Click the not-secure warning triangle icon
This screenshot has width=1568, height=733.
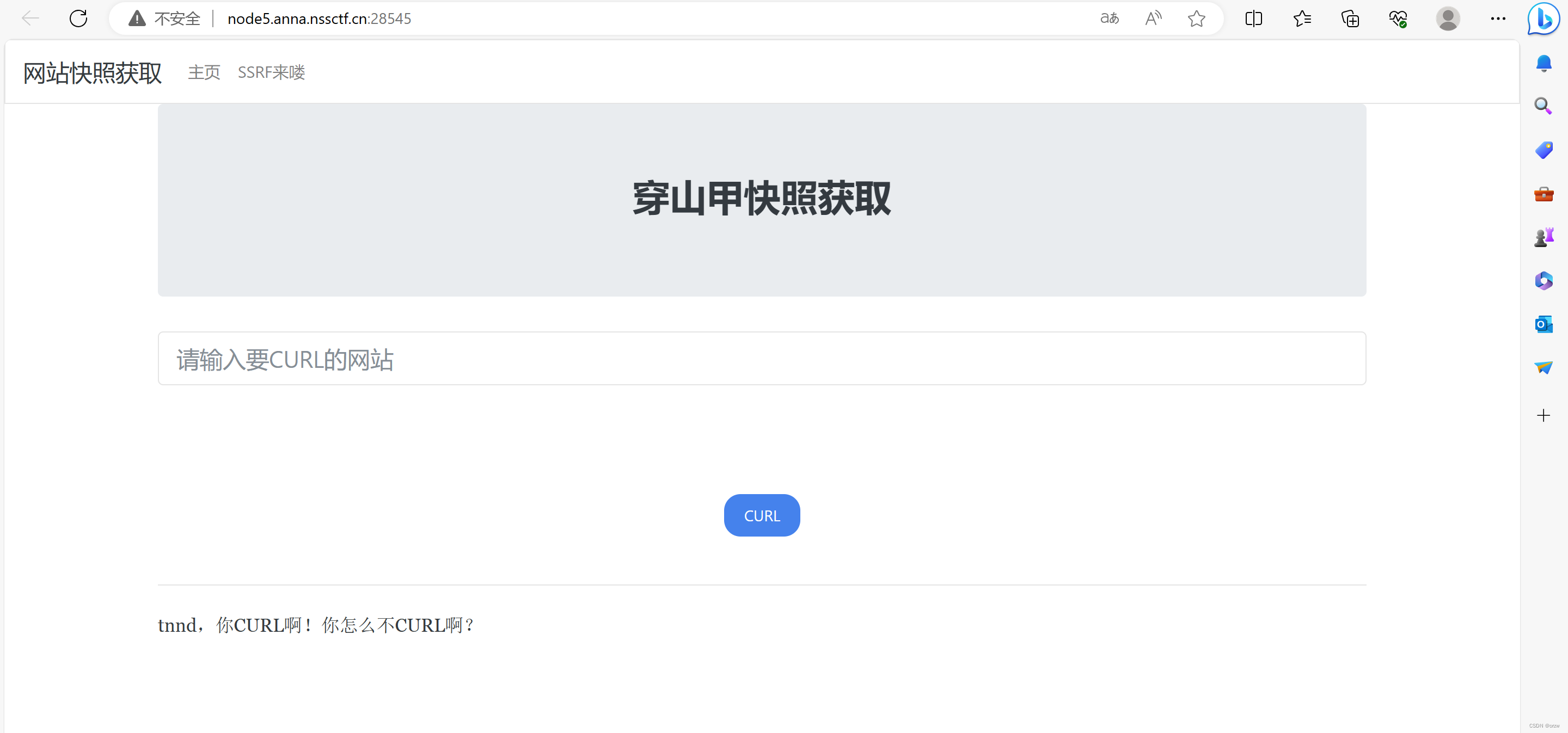coord(137,19)
